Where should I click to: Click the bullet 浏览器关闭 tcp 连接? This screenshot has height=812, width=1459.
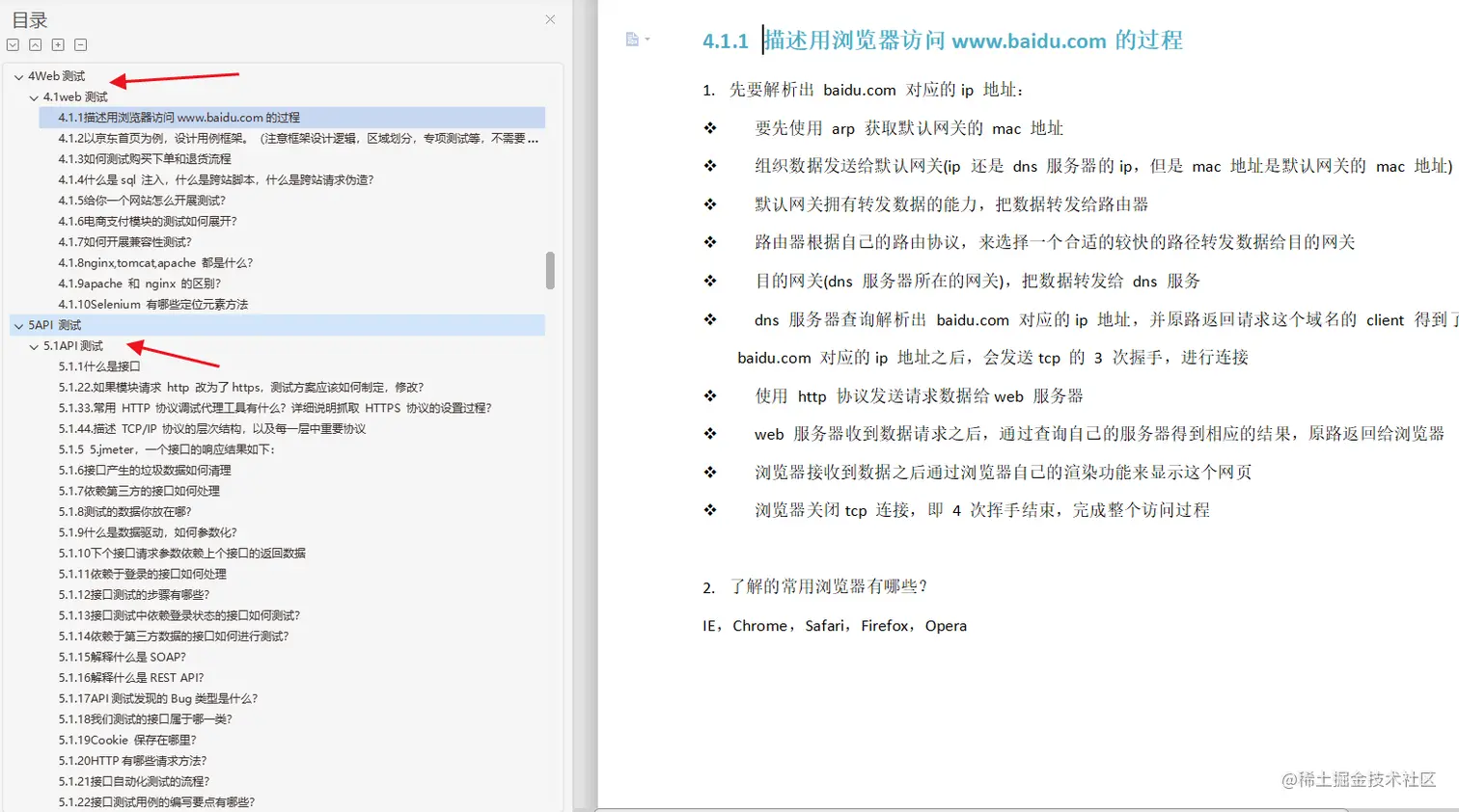(982, 509)
